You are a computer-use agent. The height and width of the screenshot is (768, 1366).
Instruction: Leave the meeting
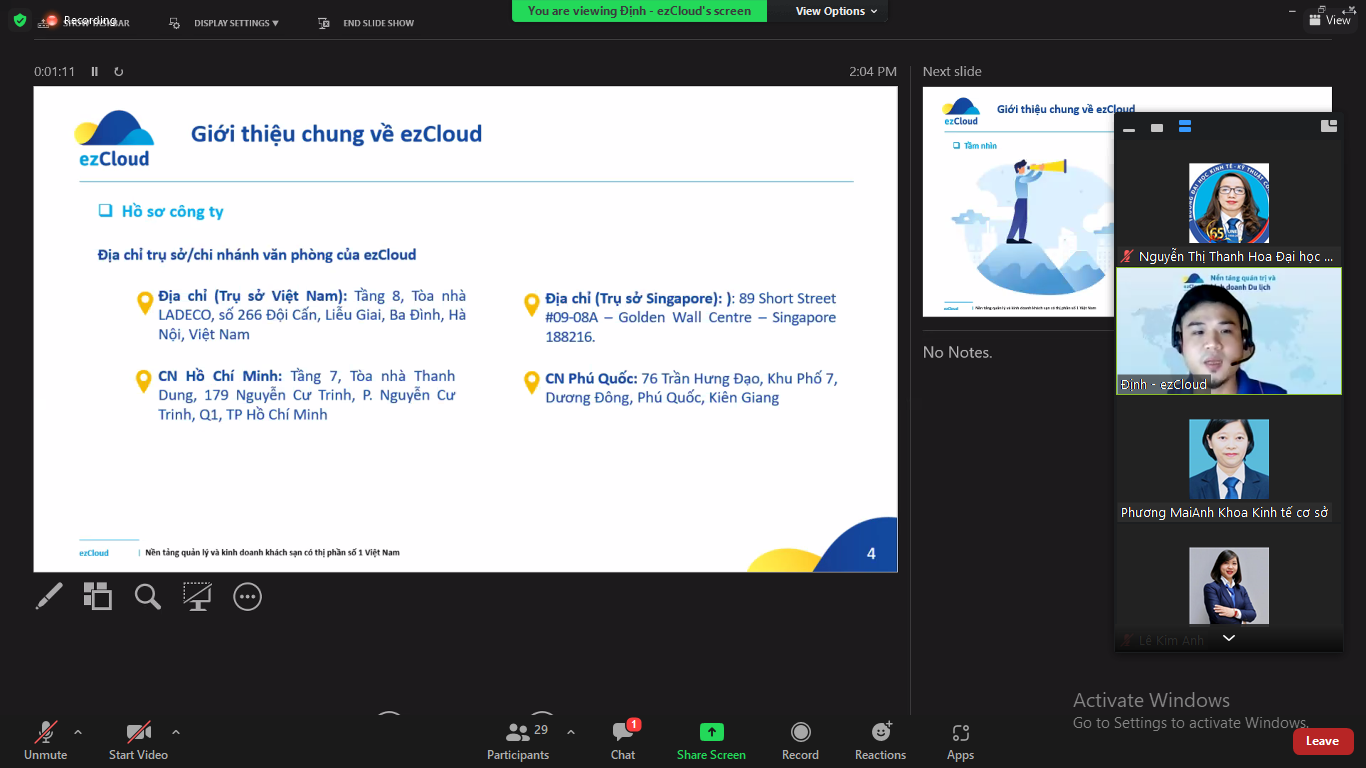[x=1322, y=741]
